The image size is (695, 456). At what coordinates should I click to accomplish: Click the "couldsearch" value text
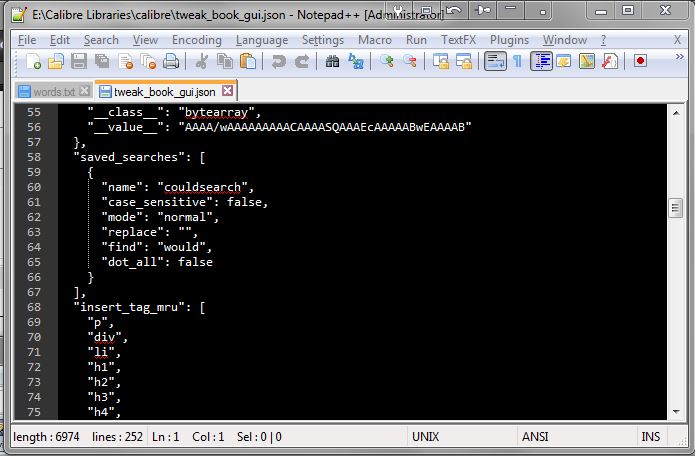(202, 187)
